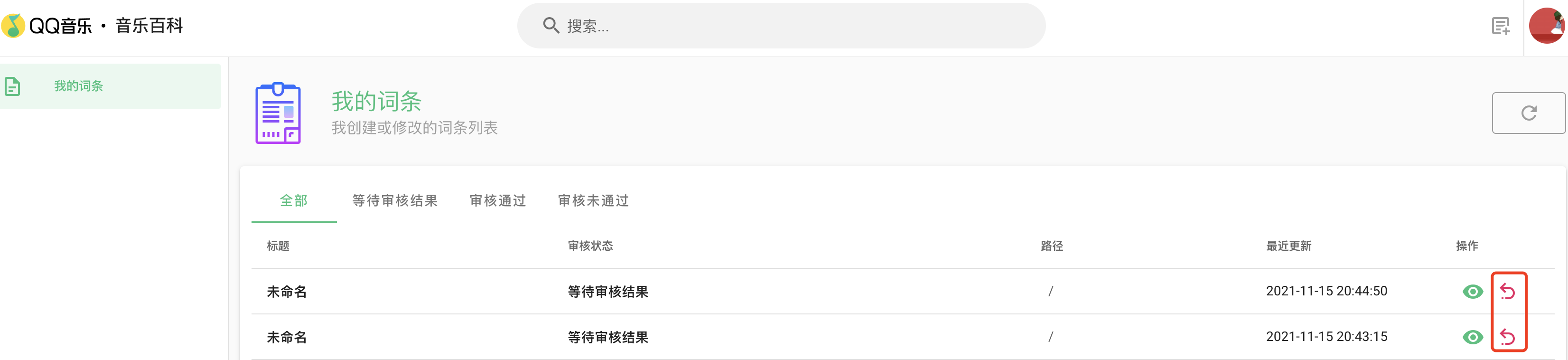Click the search magnifier icon
Image resolution: width=1568 pixels, height=360 pixels.
coord(551,26)
